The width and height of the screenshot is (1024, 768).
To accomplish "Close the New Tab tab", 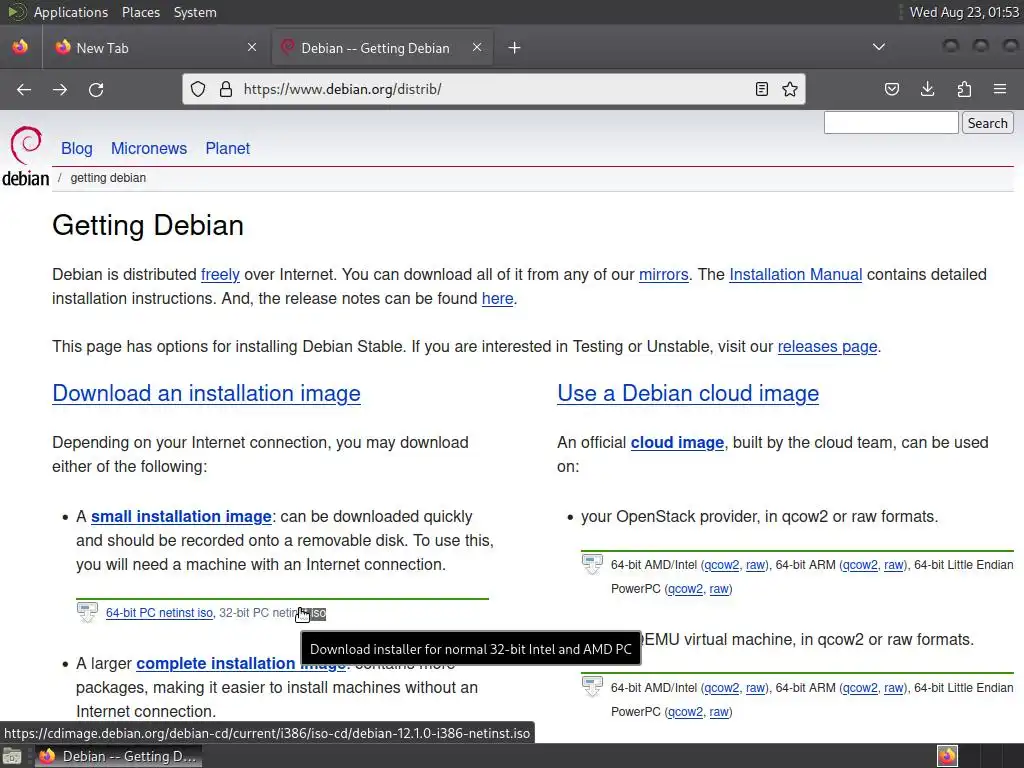I will tap(252, 47).
